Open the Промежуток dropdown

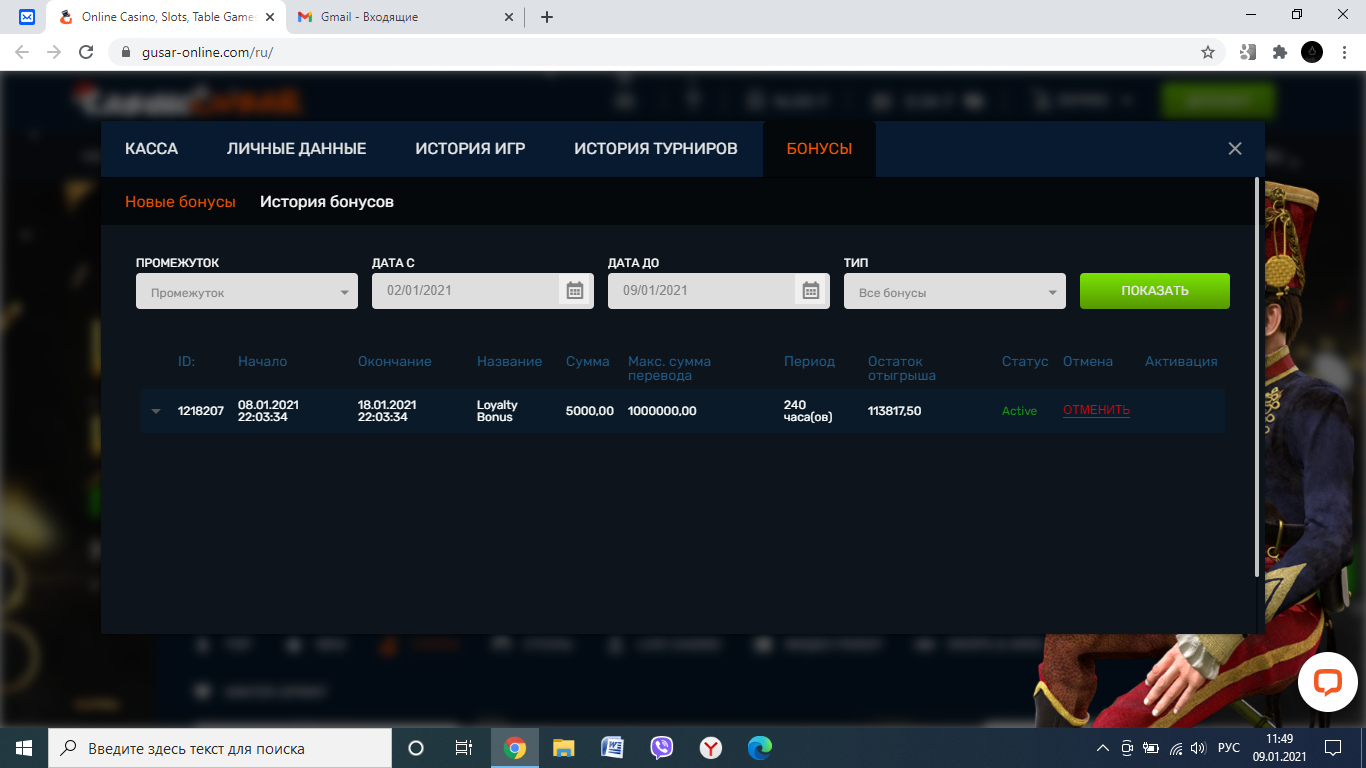(247, 291)
